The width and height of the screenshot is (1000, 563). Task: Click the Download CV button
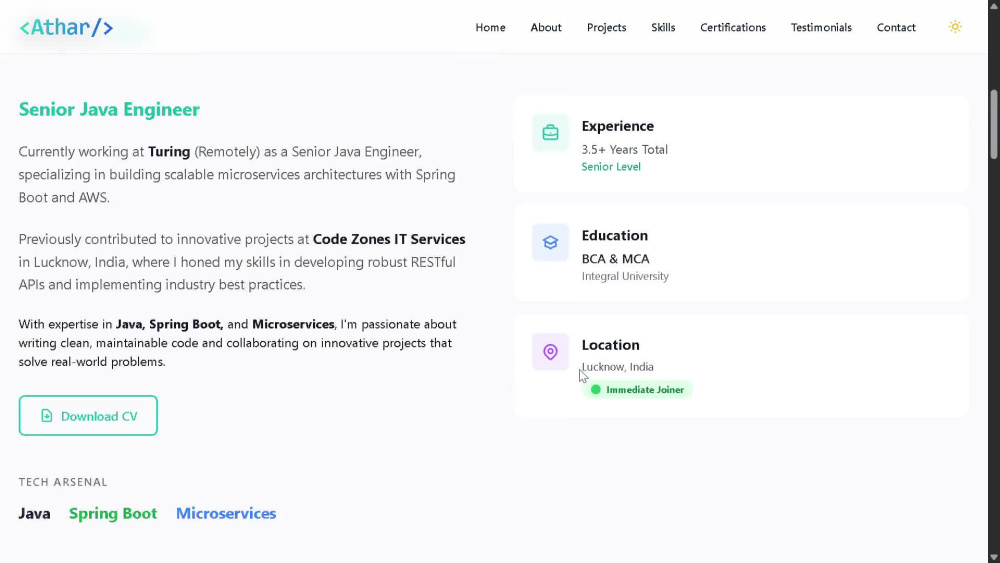pyautogui.click(x=88, y=416)
